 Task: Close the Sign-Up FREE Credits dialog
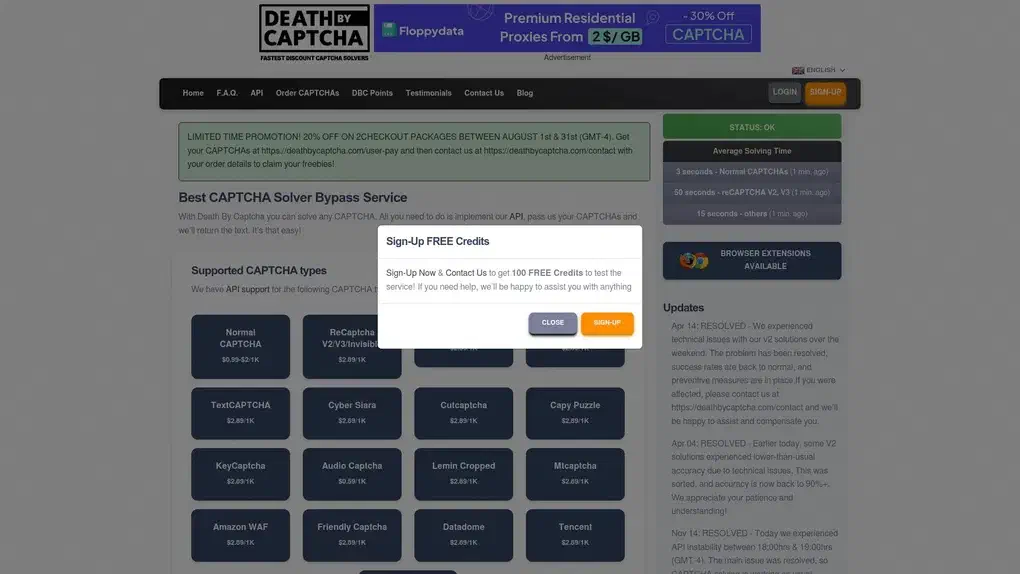coord(552,323)
